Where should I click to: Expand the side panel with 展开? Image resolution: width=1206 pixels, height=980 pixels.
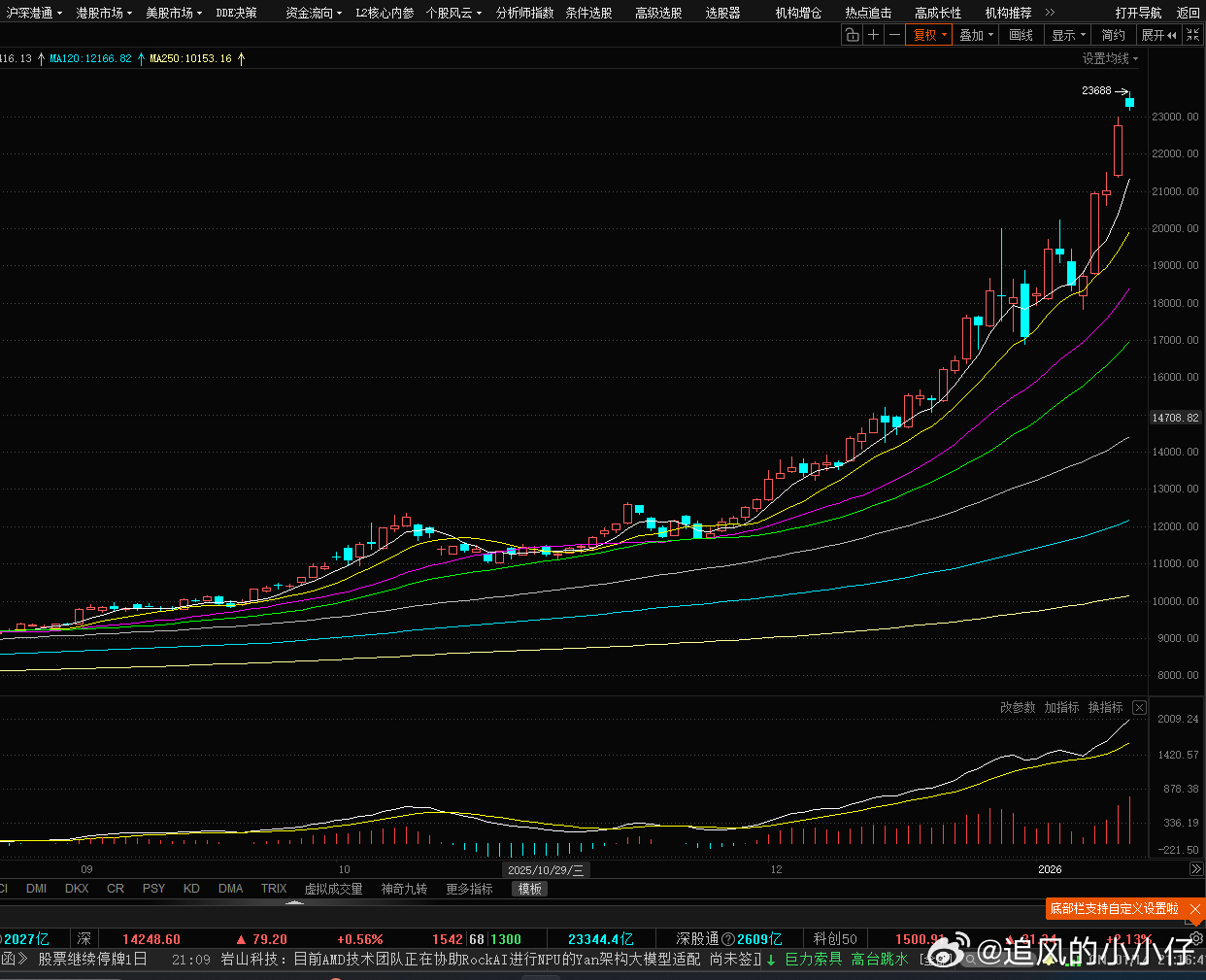pyautogui.click(x=1159, y=35)
